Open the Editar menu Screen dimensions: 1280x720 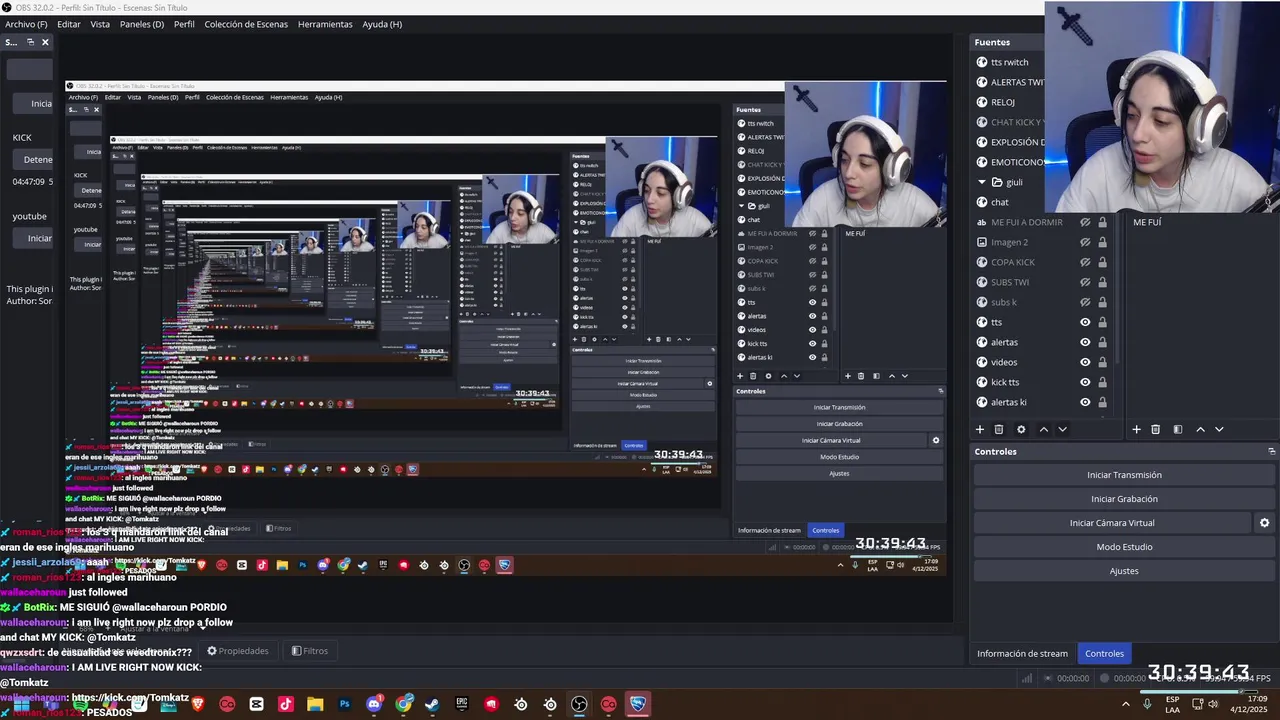pyautogui.click(x=69, y=24)
